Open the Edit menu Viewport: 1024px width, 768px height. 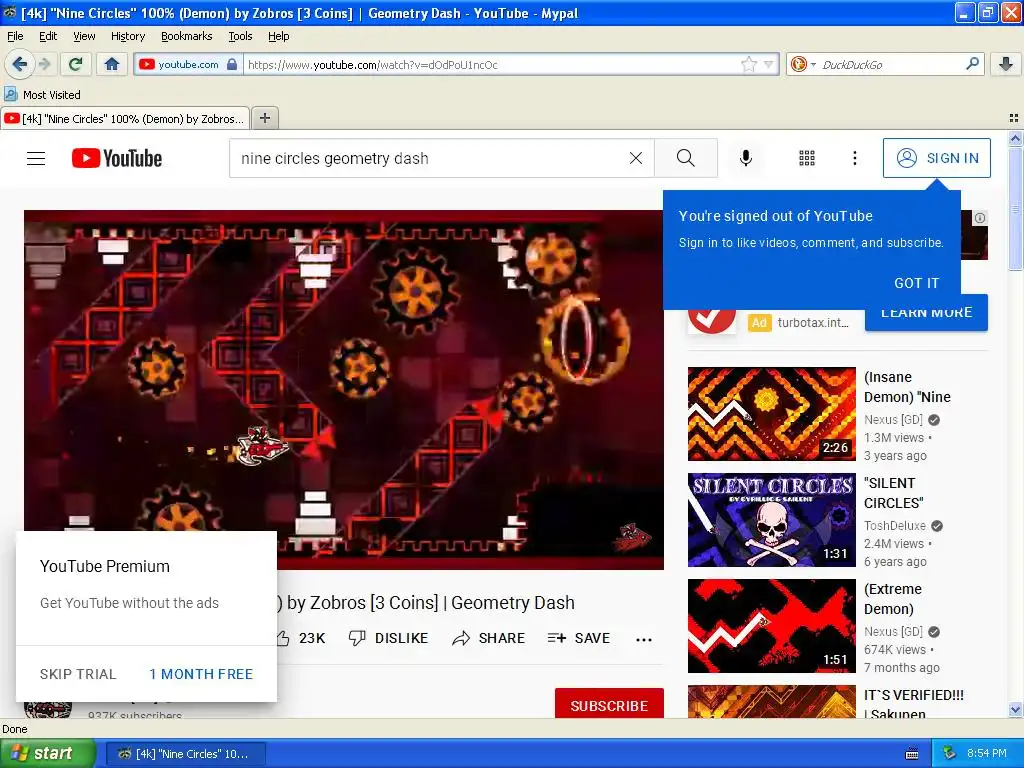coord(48,36)
